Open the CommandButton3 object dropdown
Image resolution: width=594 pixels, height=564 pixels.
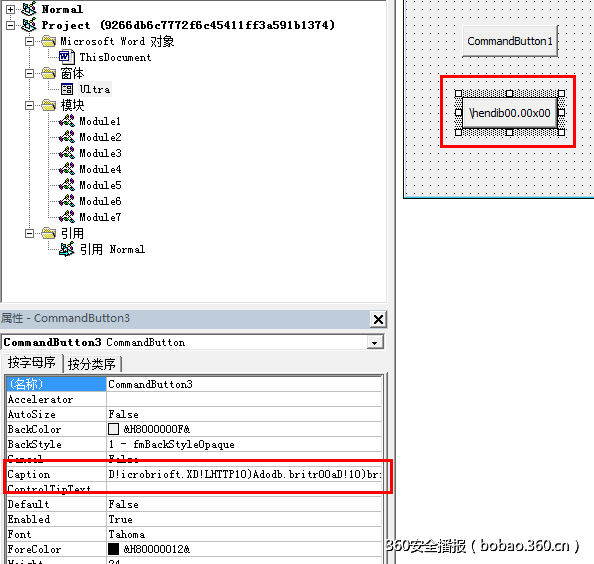(375, 342)
